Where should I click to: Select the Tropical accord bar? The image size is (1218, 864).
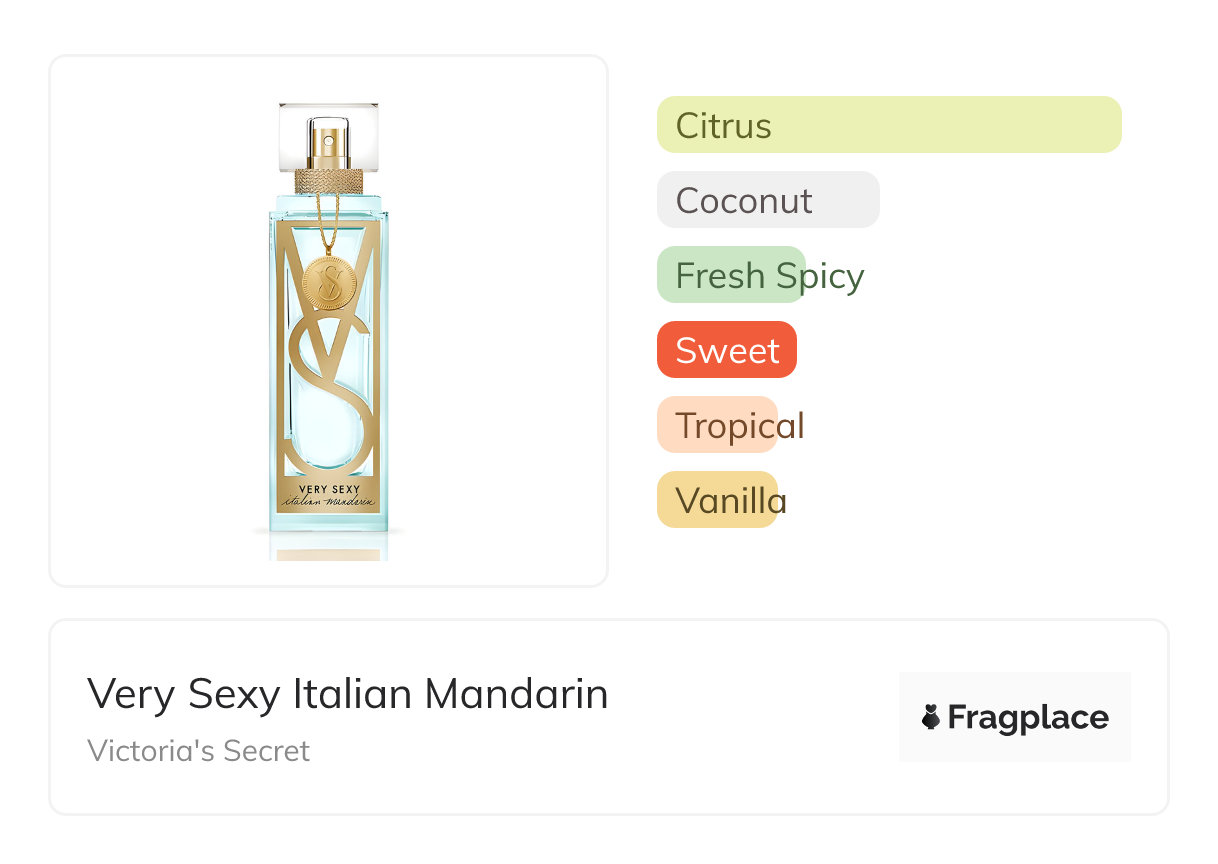[x=718, y=425]
